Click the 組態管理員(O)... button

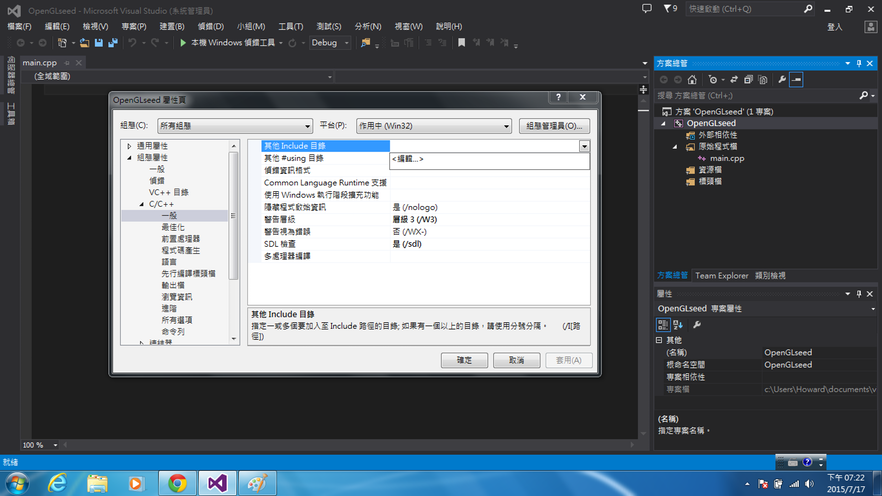(554, 126)
